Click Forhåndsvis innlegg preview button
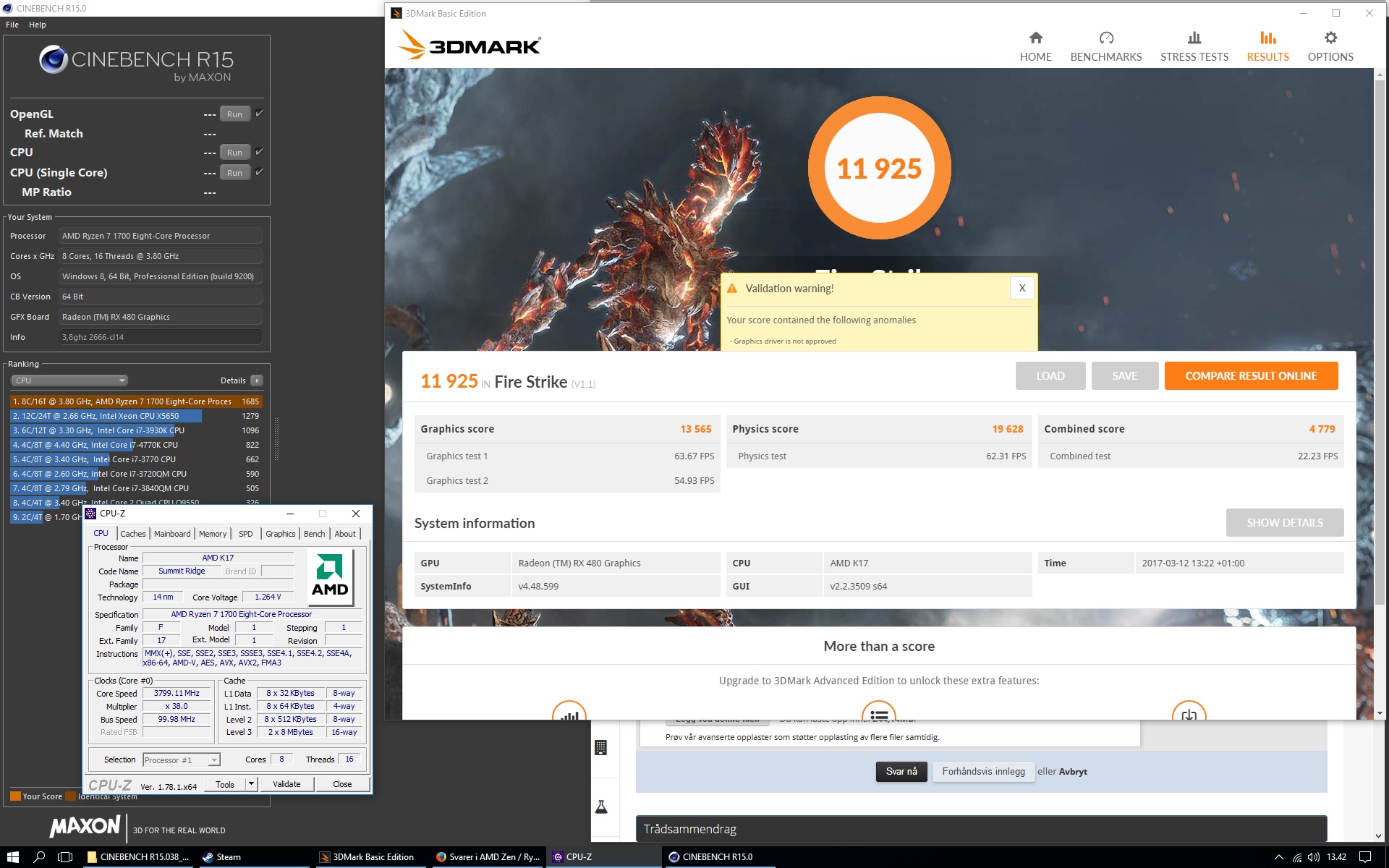 983,772
